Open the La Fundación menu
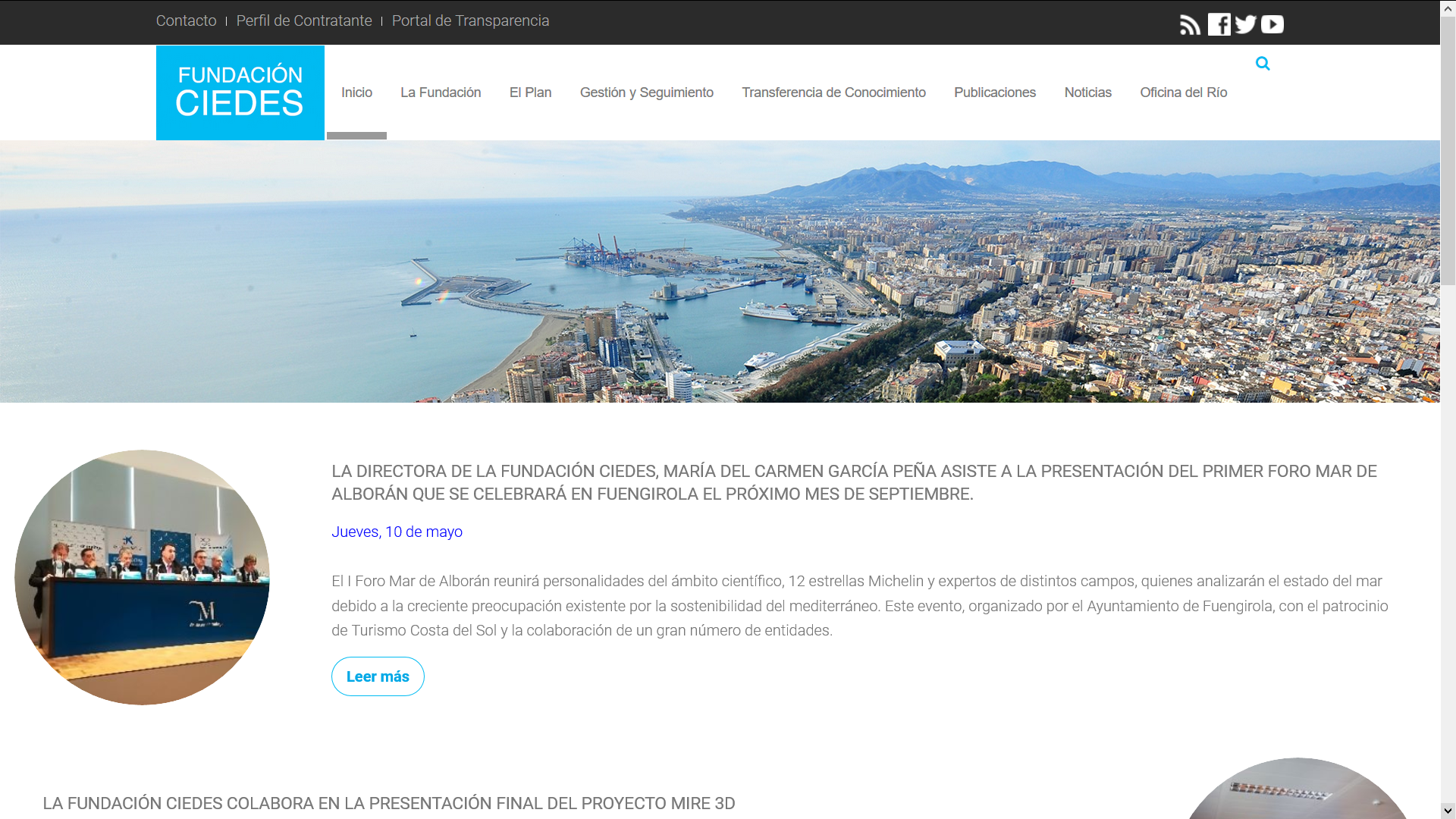The image size is (1456, 819). 441,93
